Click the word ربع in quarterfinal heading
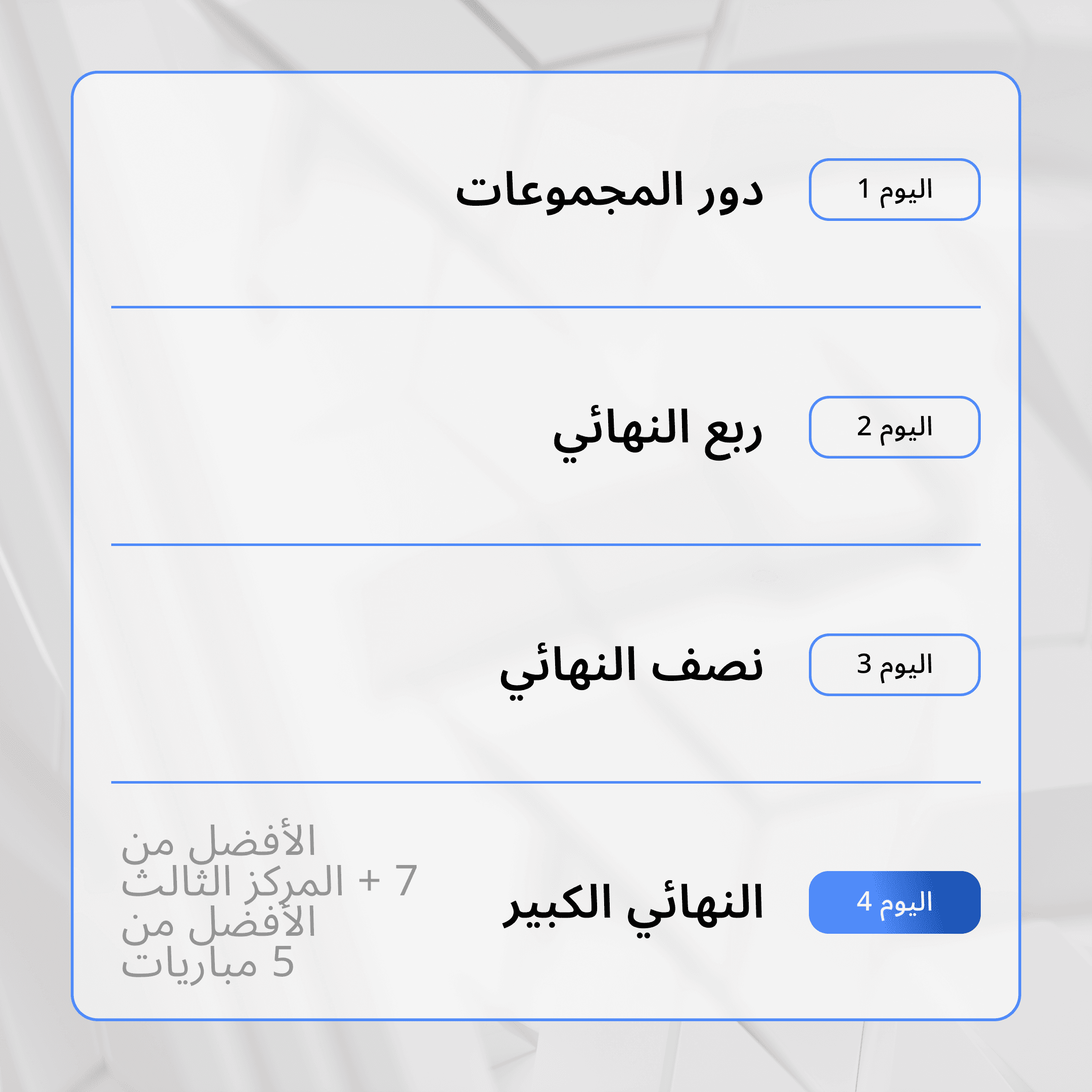The width and height of the screenshot is (1092, 1092). (x=733, y=435)
